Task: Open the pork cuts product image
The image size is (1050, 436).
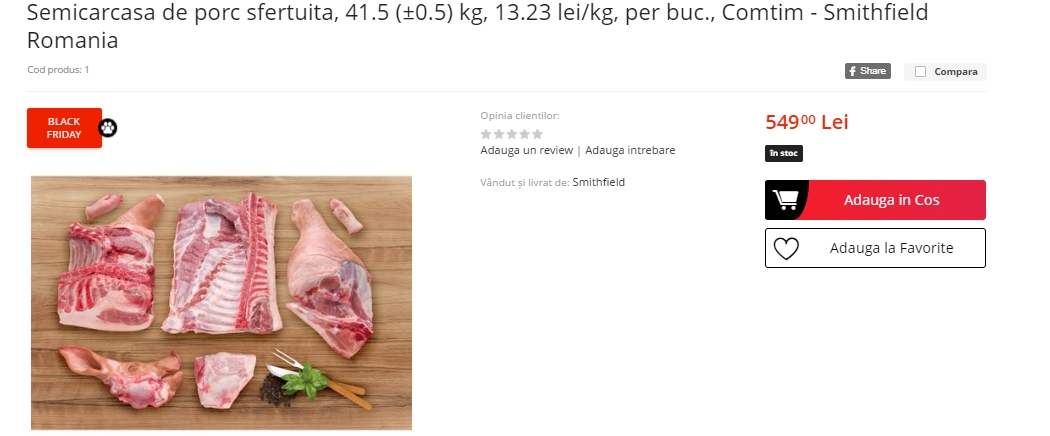Action: (x=221, y=303)
